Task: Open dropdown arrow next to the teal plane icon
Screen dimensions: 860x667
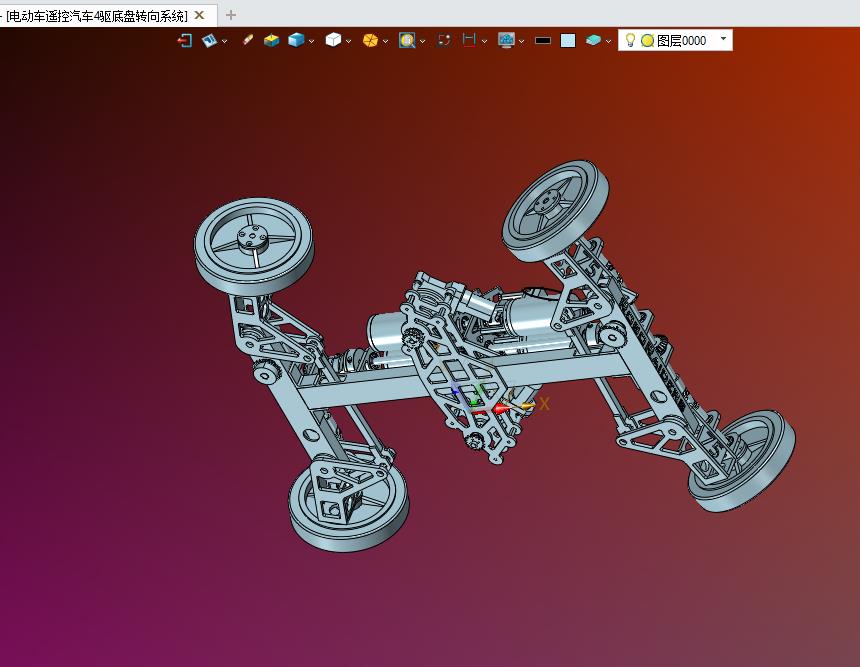Action: tap(608, 41)
